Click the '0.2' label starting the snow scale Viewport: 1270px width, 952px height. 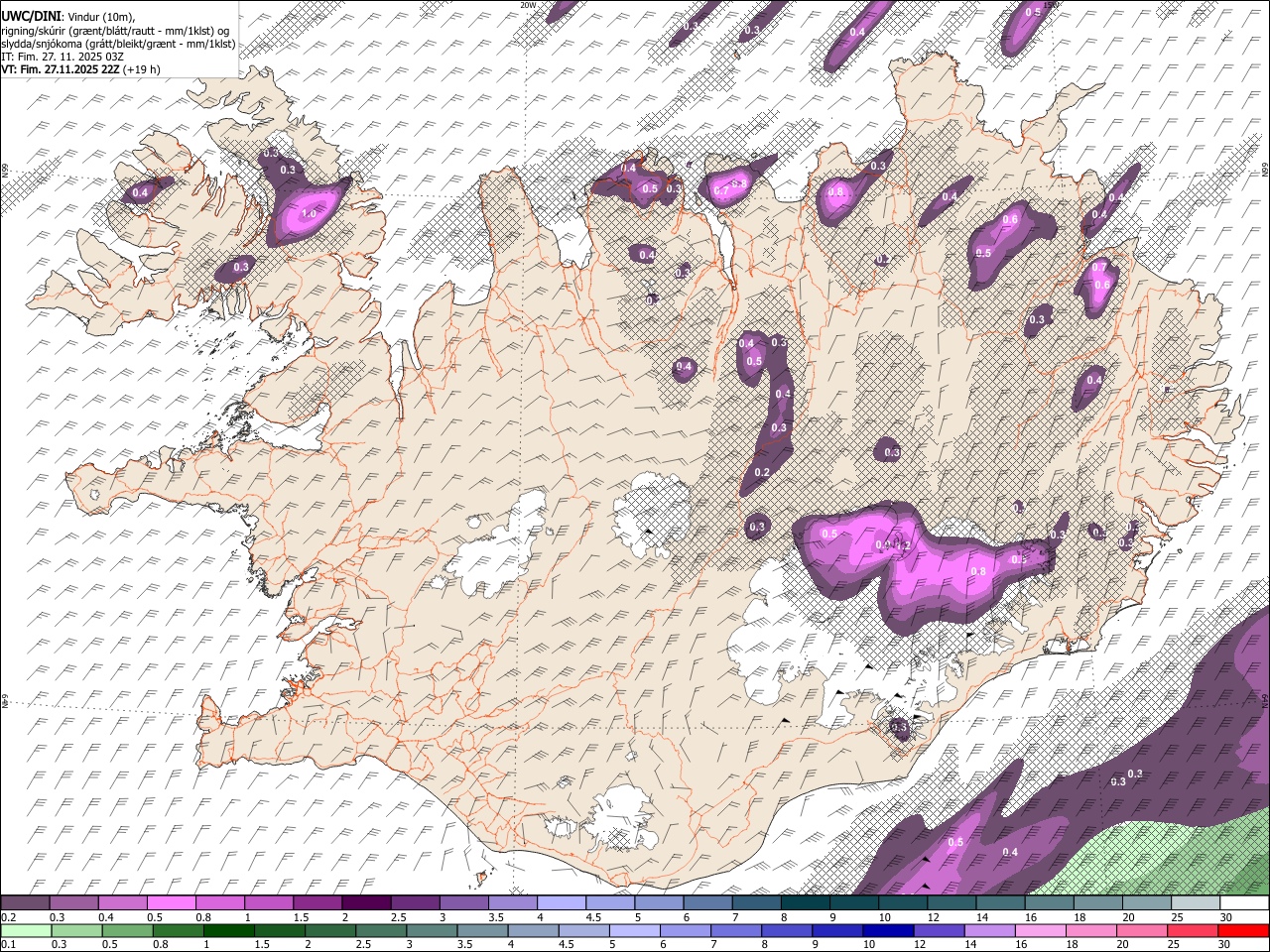[x=8, y=917]
